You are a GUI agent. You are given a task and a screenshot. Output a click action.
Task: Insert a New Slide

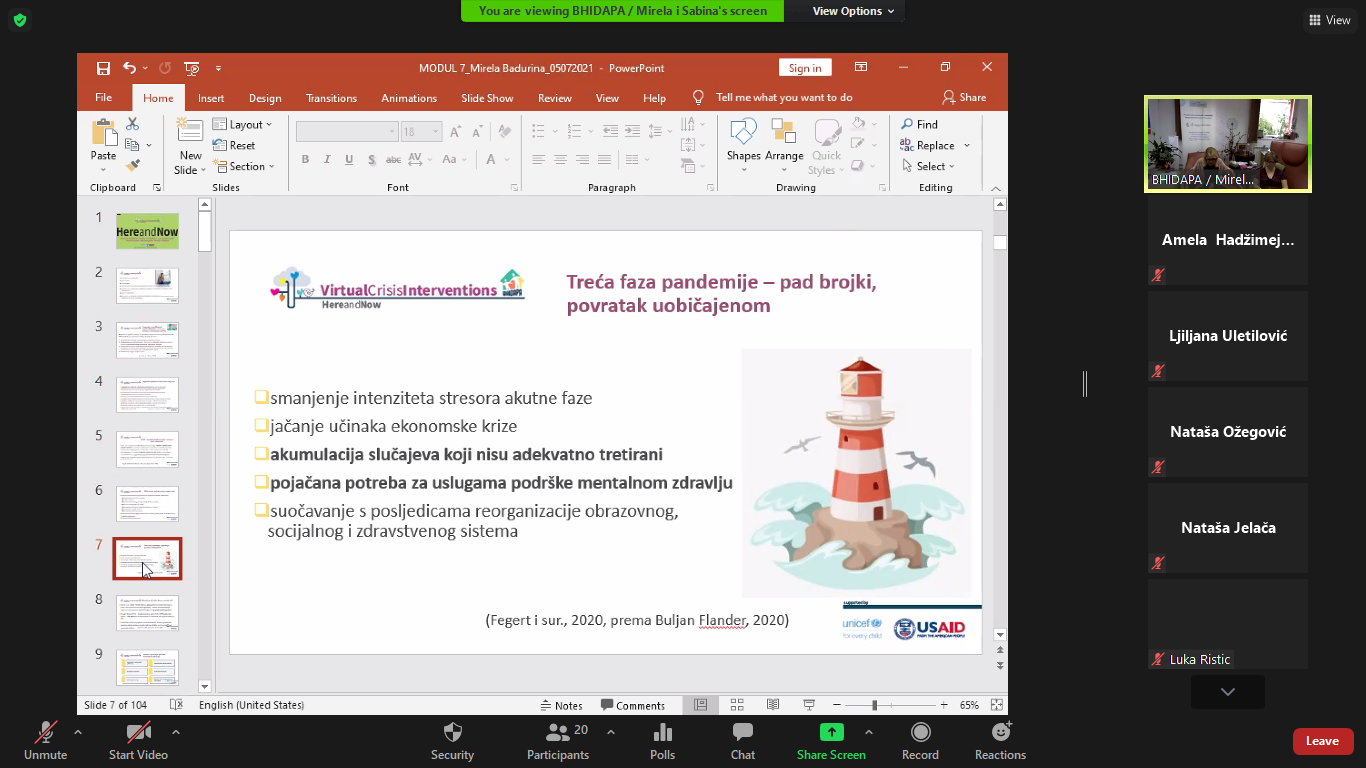pyautogui.click(x=190, y=145)
